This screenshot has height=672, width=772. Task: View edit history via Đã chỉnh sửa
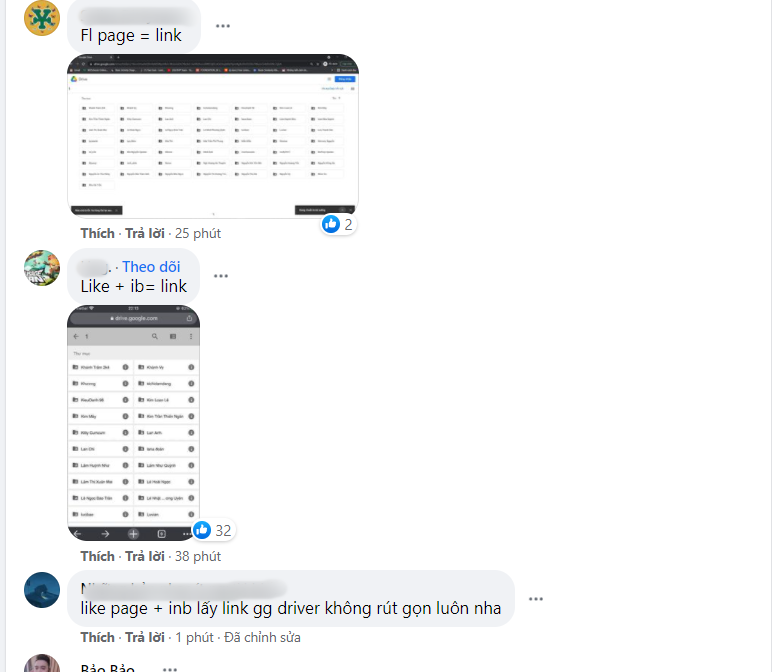262,638
